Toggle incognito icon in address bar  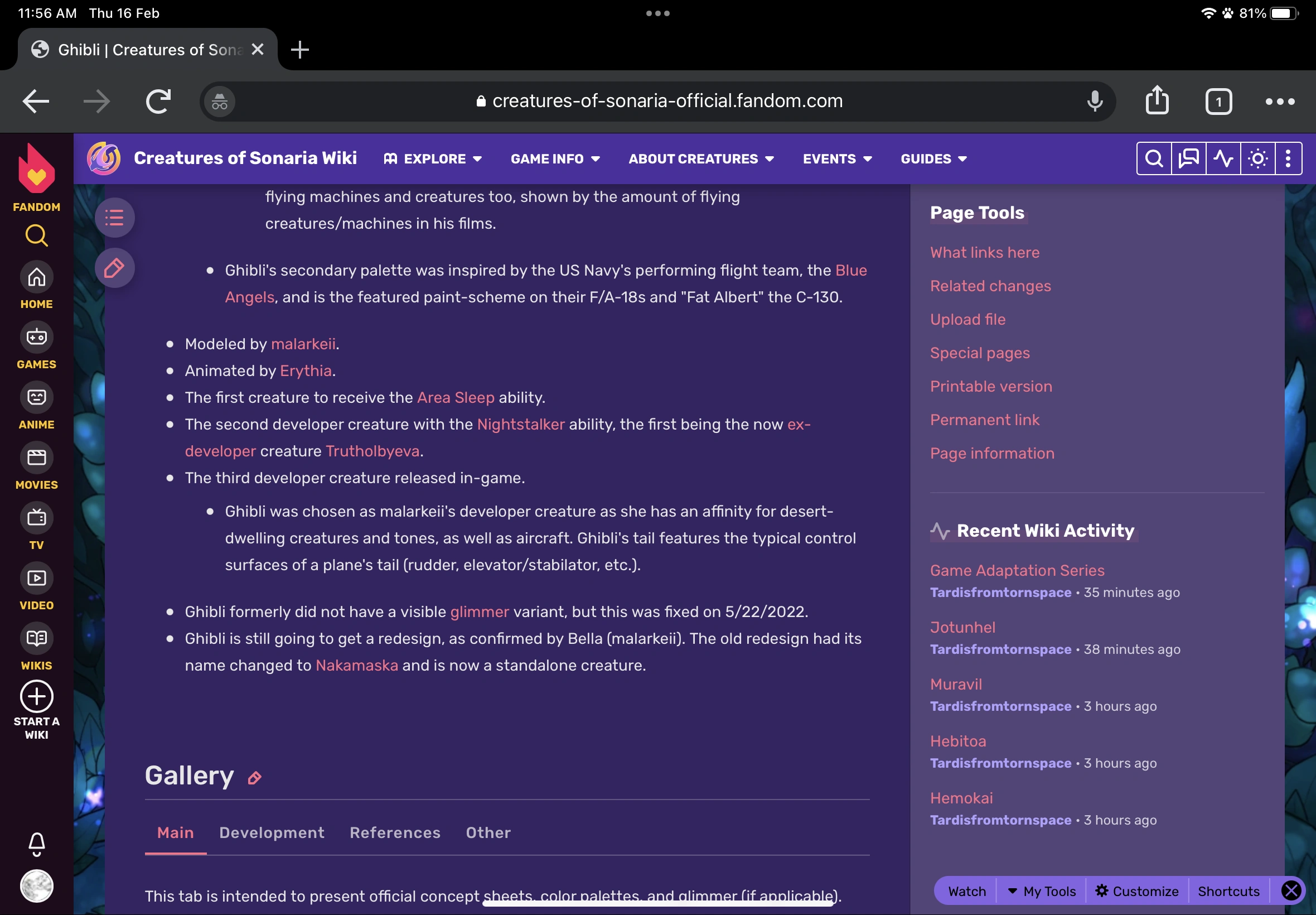[220, 102]
